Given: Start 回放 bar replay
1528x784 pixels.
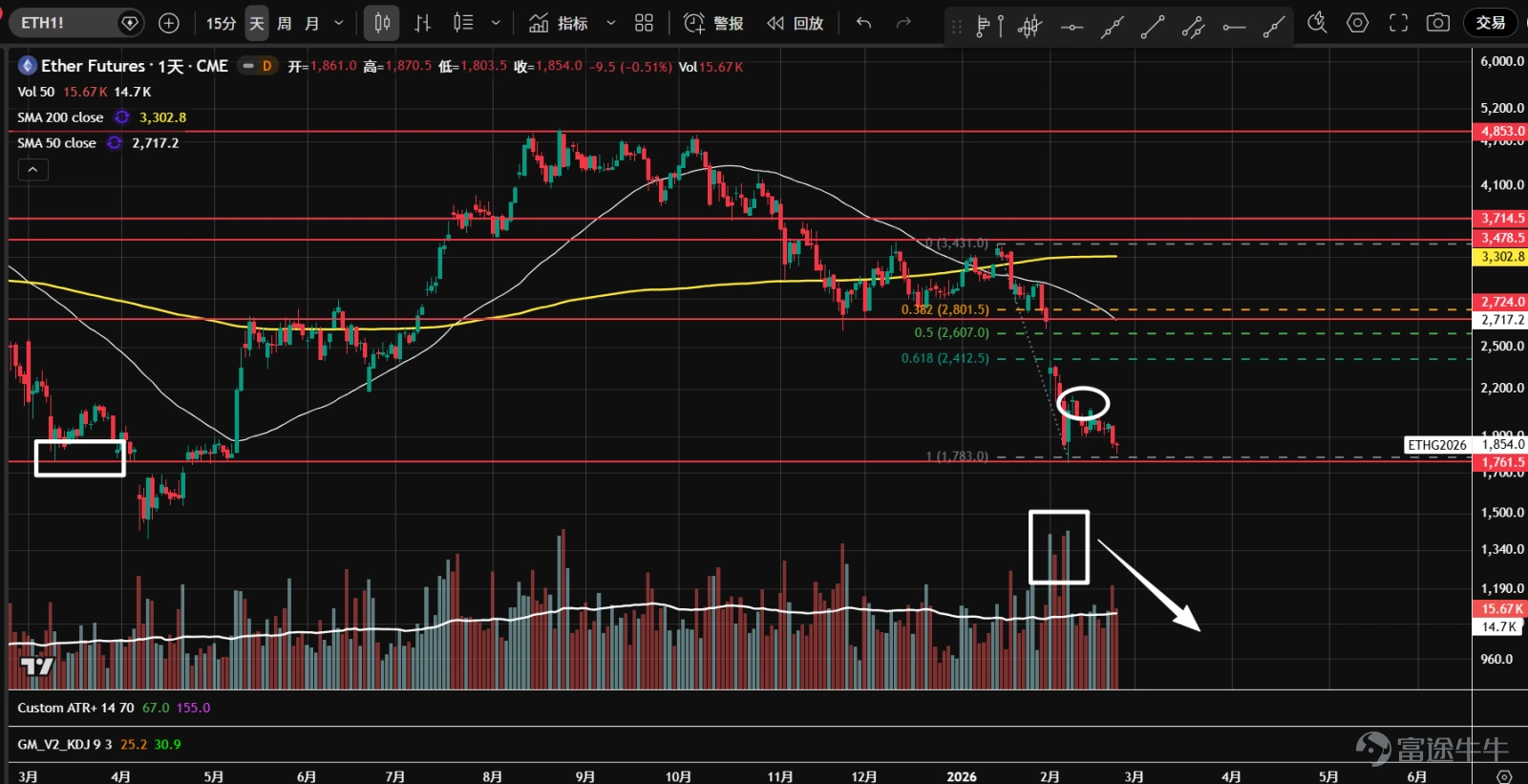Looking at the screenshot, I should pos(795,23).
